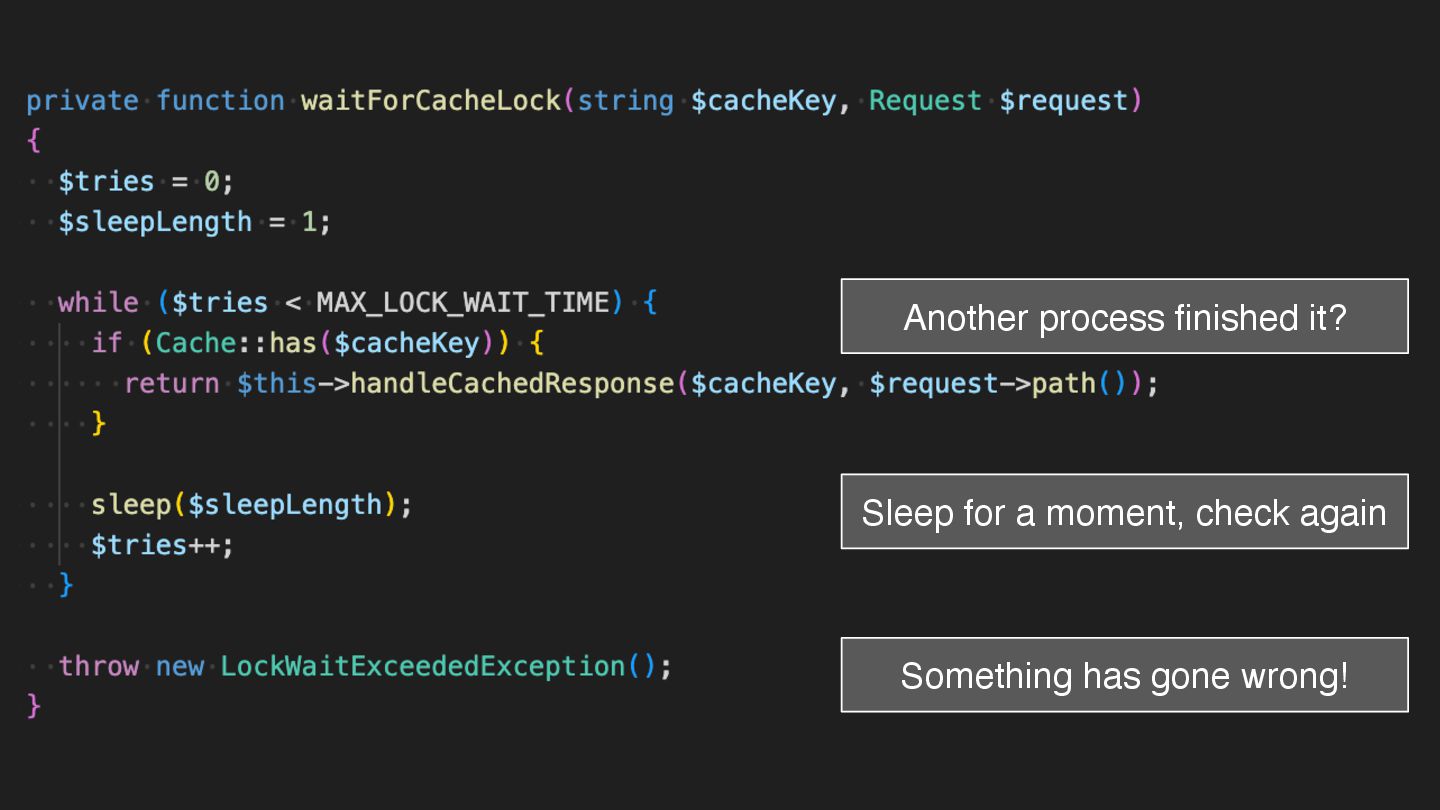Viewport: 1440px width, 810px height.
Task: Click LockWaitExceededException class name
Action: click(x=422, y=667)
